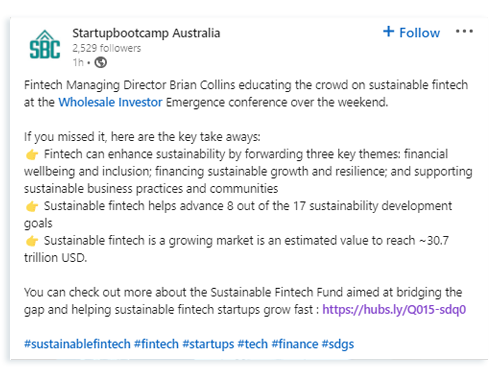Click the first pointing hand emoji bullet
The image size is (500, 376).
pos(32,155)
